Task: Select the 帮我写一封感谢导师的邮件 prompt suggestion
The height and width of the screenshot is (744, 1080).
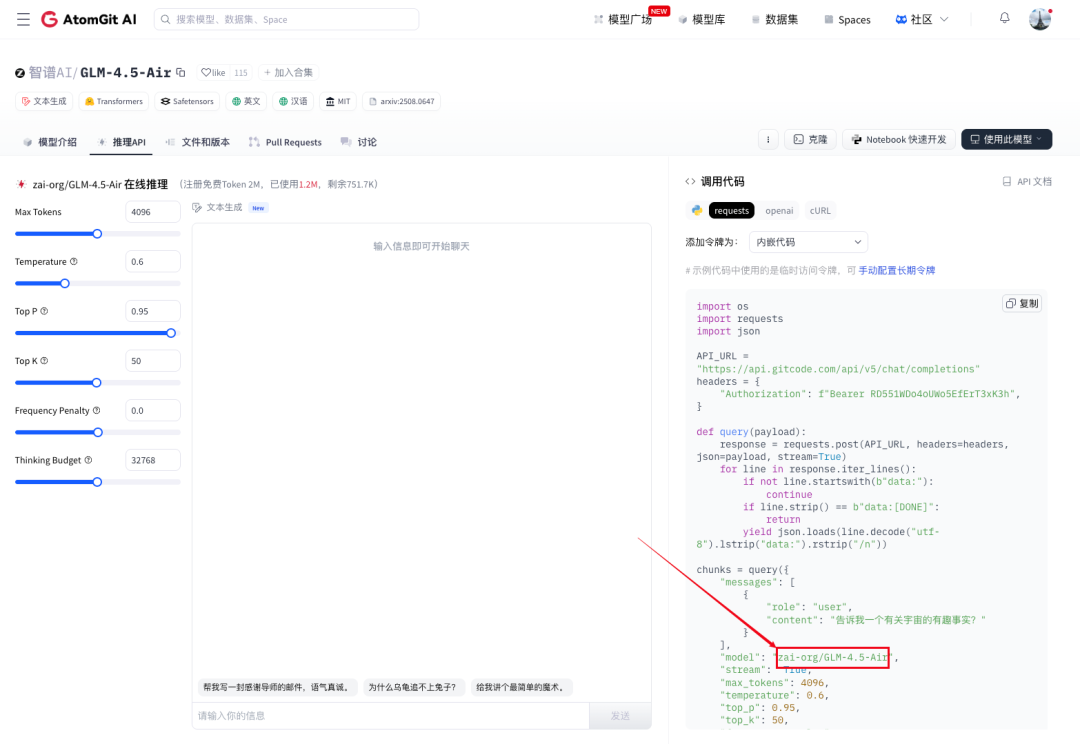Action: pyautogui.click(x=277, y=687)
